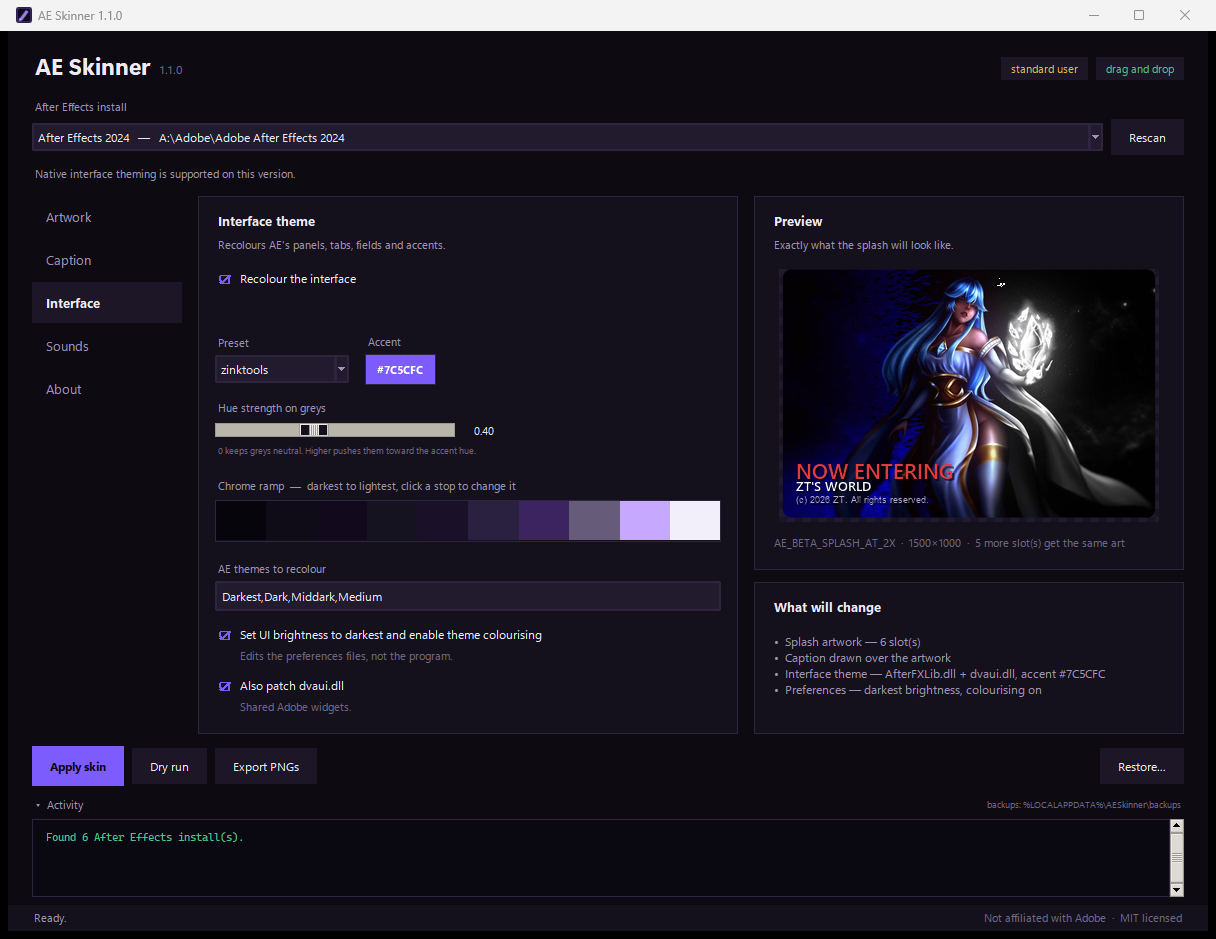Click the Restore... button

click(x=1142, y=767)
